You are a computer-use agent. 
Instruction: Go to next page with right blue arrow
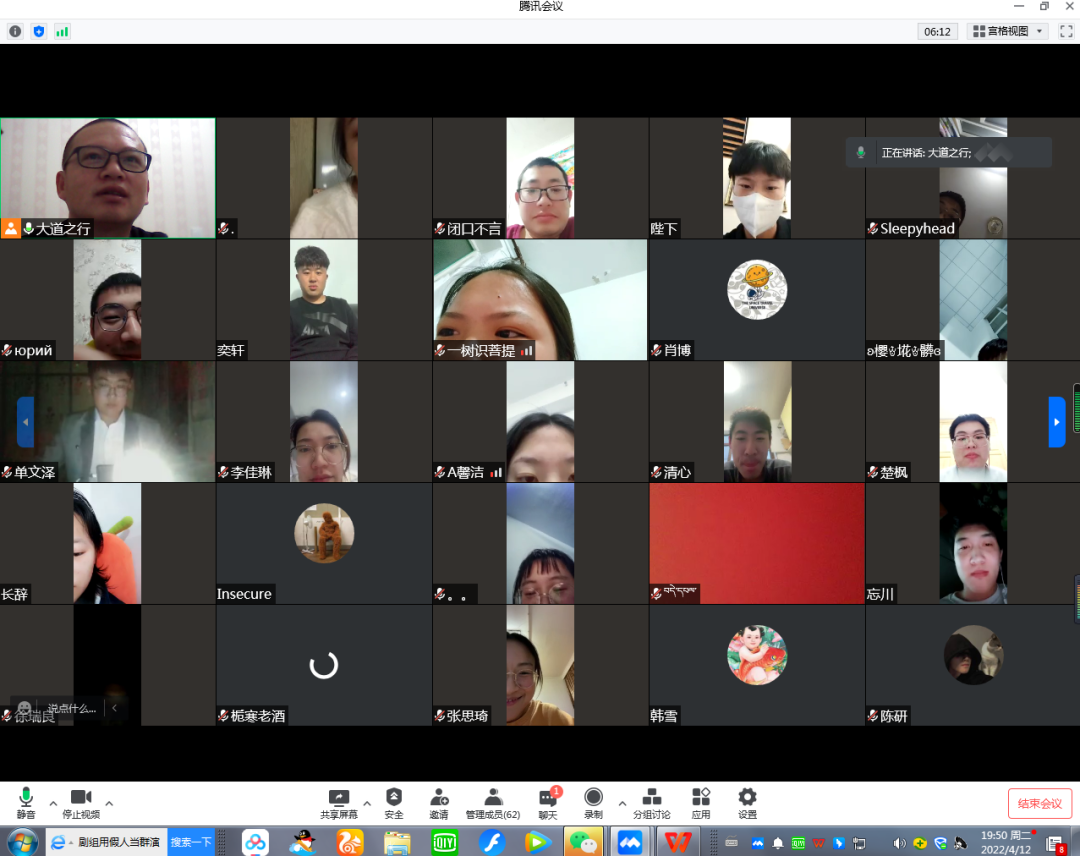1056,421
